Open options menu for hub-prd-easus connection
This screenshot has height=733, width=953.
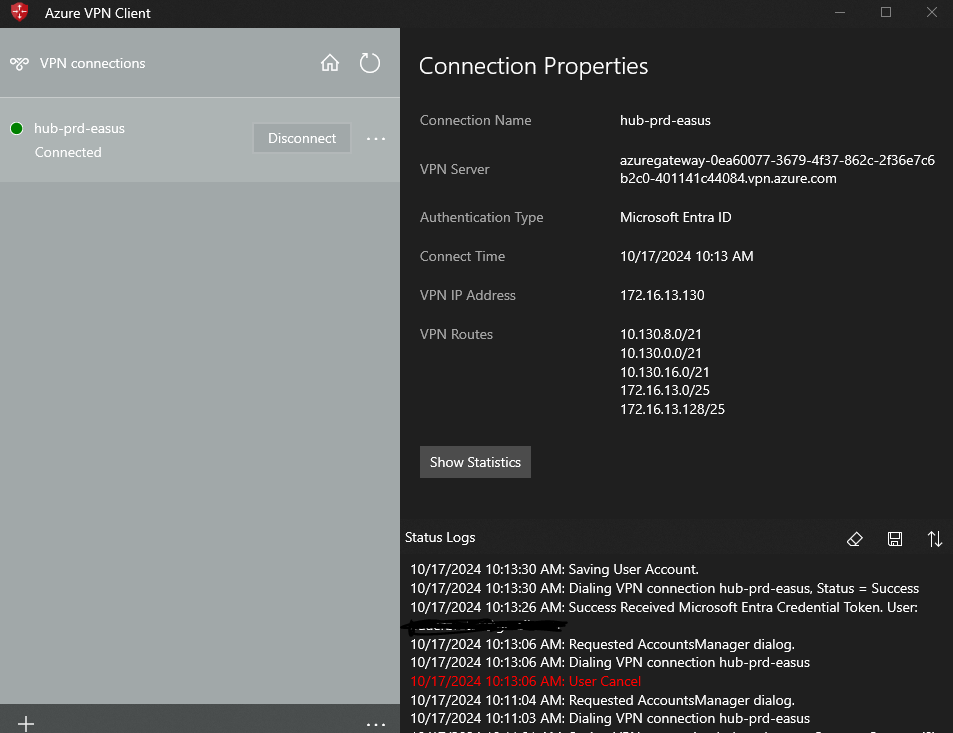tap(376, 139)
